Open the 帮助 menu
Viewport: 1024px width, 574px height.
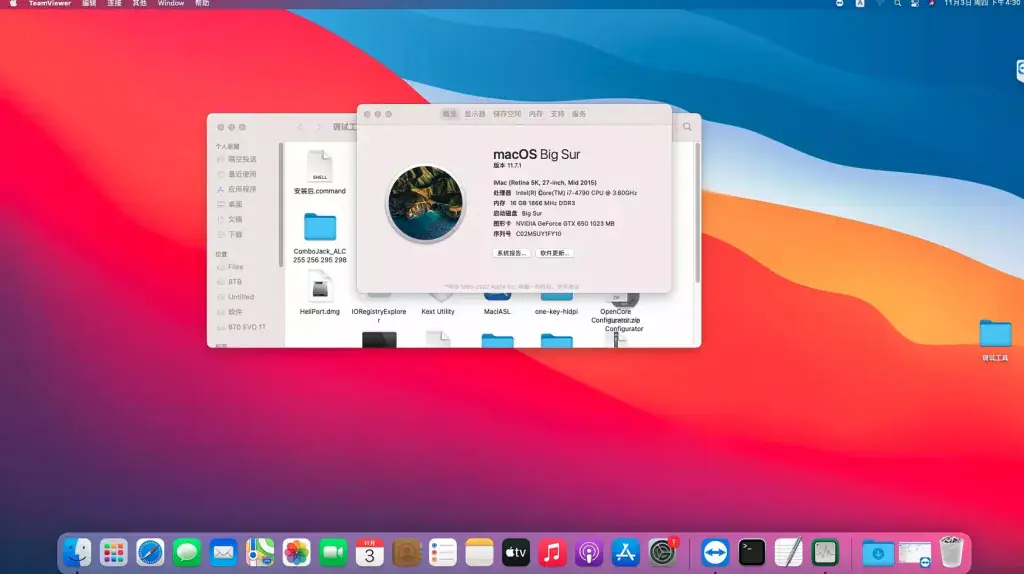202,3
